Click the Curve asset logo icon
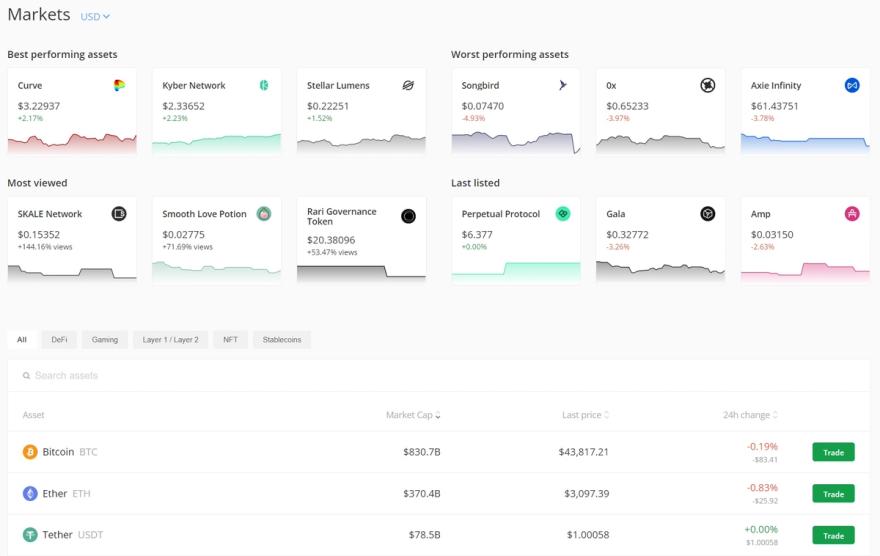 pos(119,85)
